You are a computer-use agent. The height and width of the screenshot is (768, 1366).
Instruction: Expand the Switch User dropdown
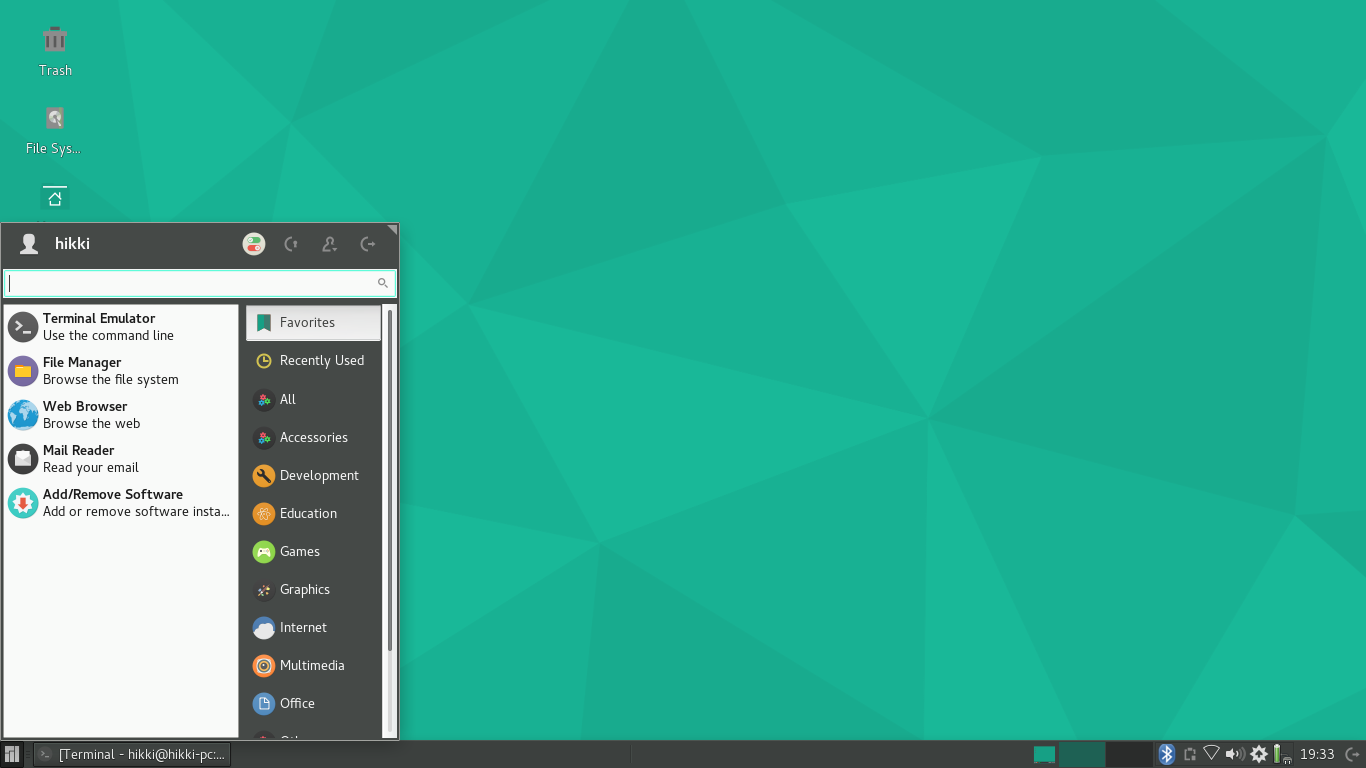tap(329, 243)
